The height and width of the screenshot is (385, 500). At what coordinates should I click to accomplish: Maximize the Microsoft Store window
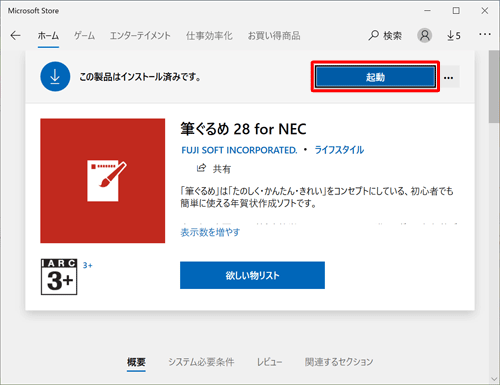456,11
